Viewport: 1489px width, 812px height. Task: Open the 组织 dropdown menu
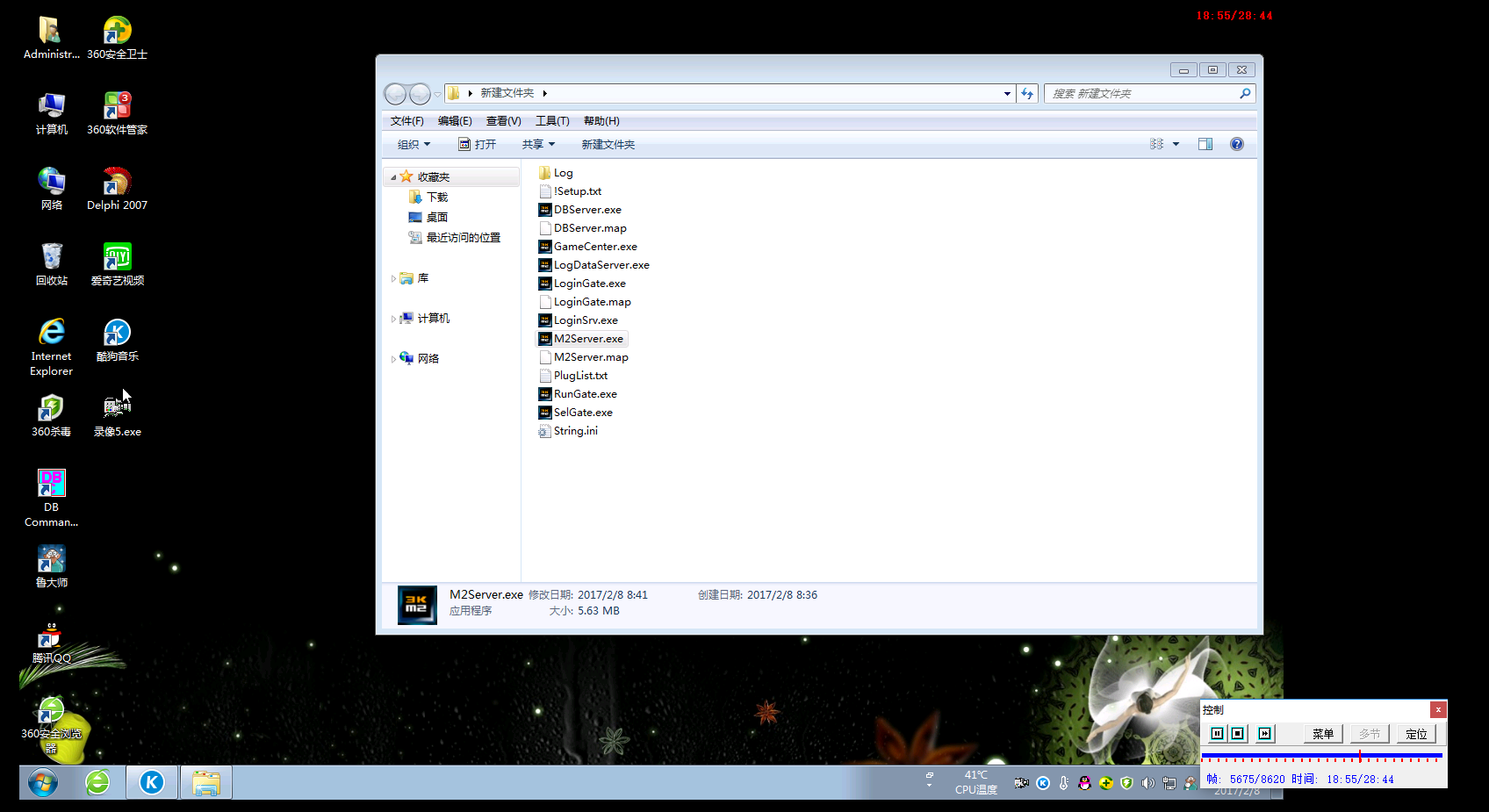pyautogui.click(x=414, y=145)
